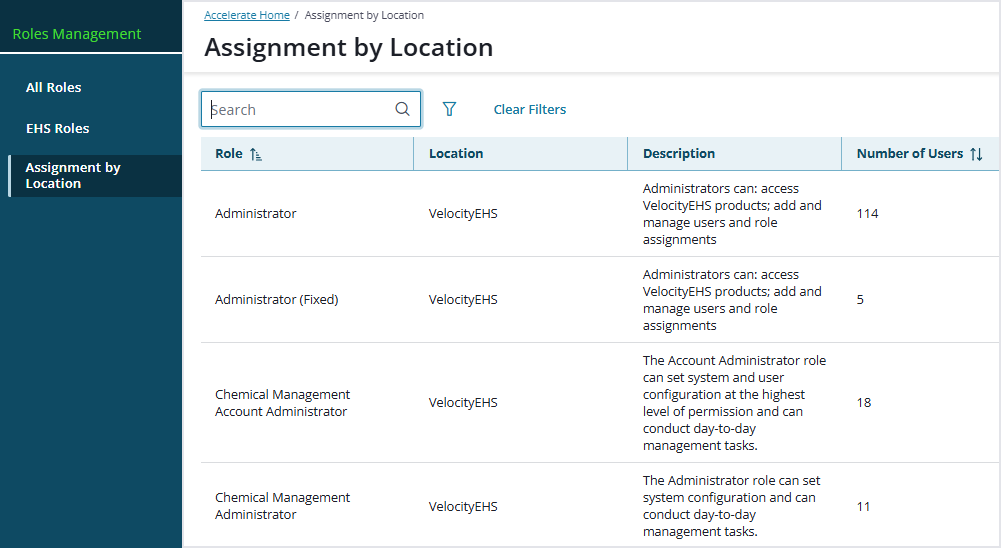Click the Role column header
1001x548 pixels.
click(x=229, y=154)
